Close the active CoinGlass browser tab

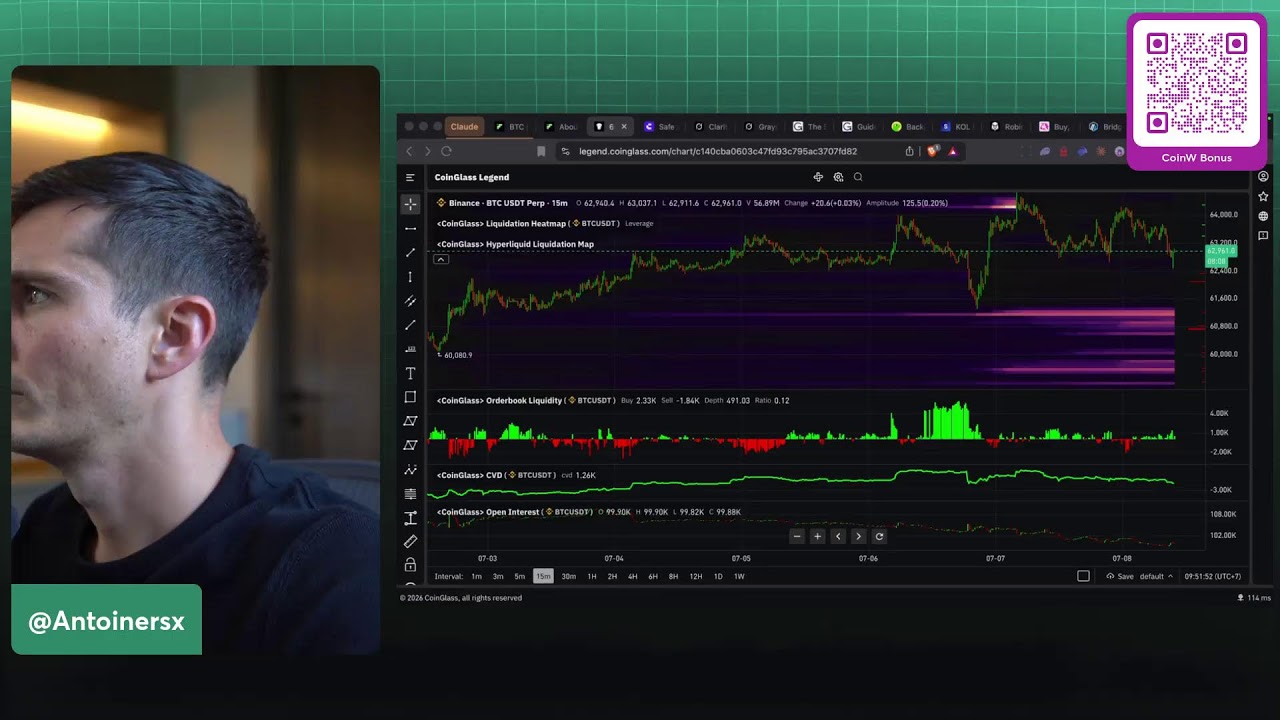tap(624, 127)
